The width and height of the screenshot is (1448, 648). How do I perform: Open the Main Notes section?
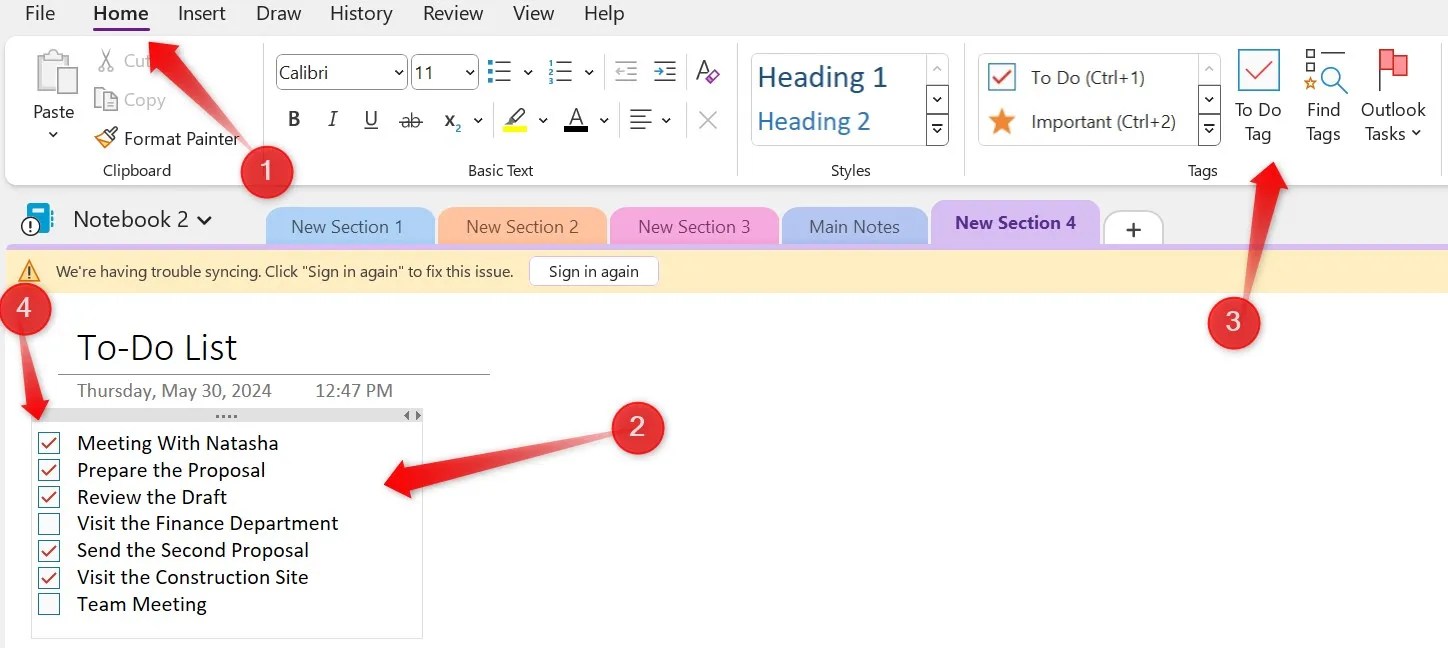[x=854, y=226]
